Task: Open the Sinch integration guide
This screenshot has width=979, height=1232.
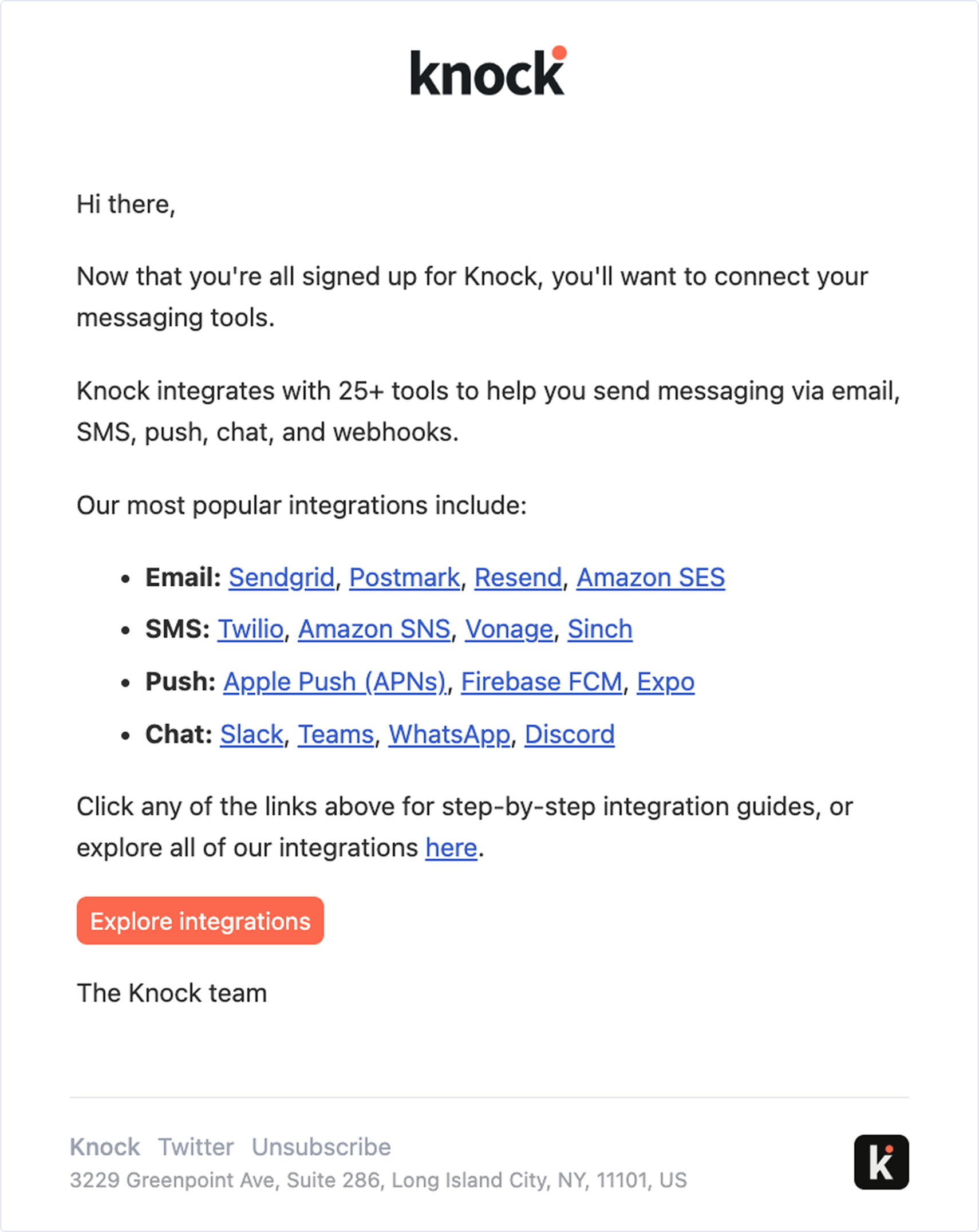Action: 600,629
